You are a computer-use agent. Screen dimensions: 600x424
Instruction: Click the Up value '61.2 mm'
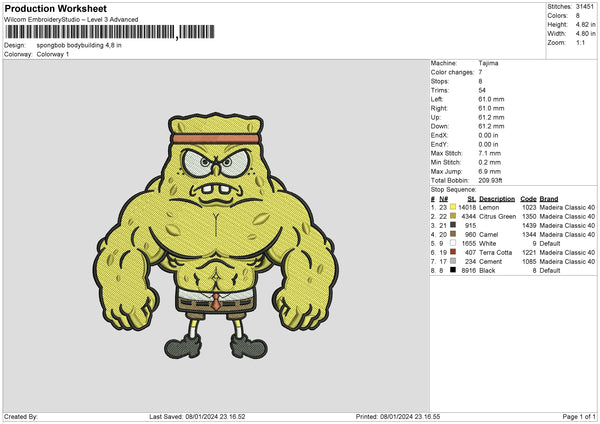pyautogui.click(x=491, y=117)
